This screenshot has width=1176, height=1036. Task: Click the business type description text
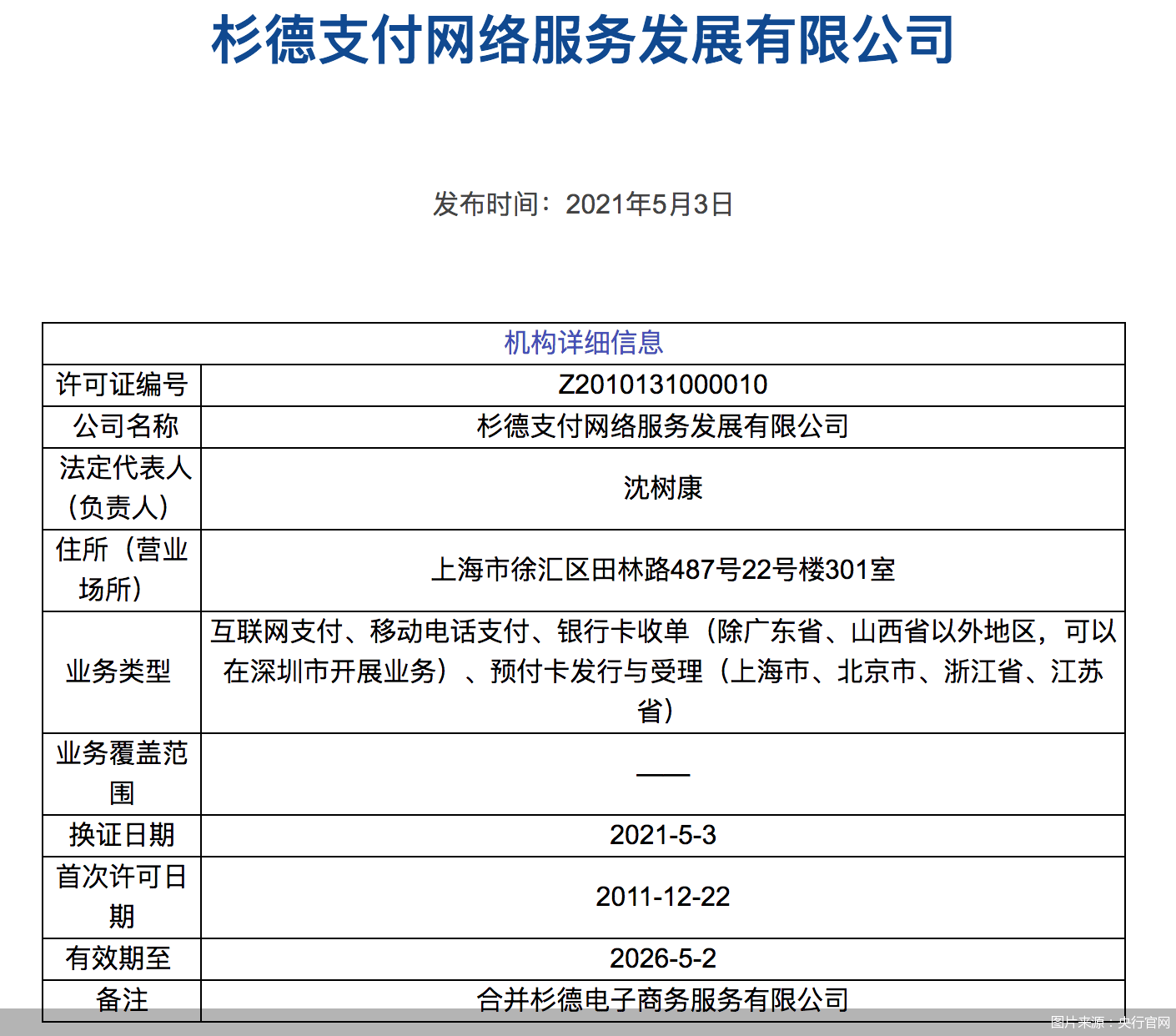pos(662,671)
